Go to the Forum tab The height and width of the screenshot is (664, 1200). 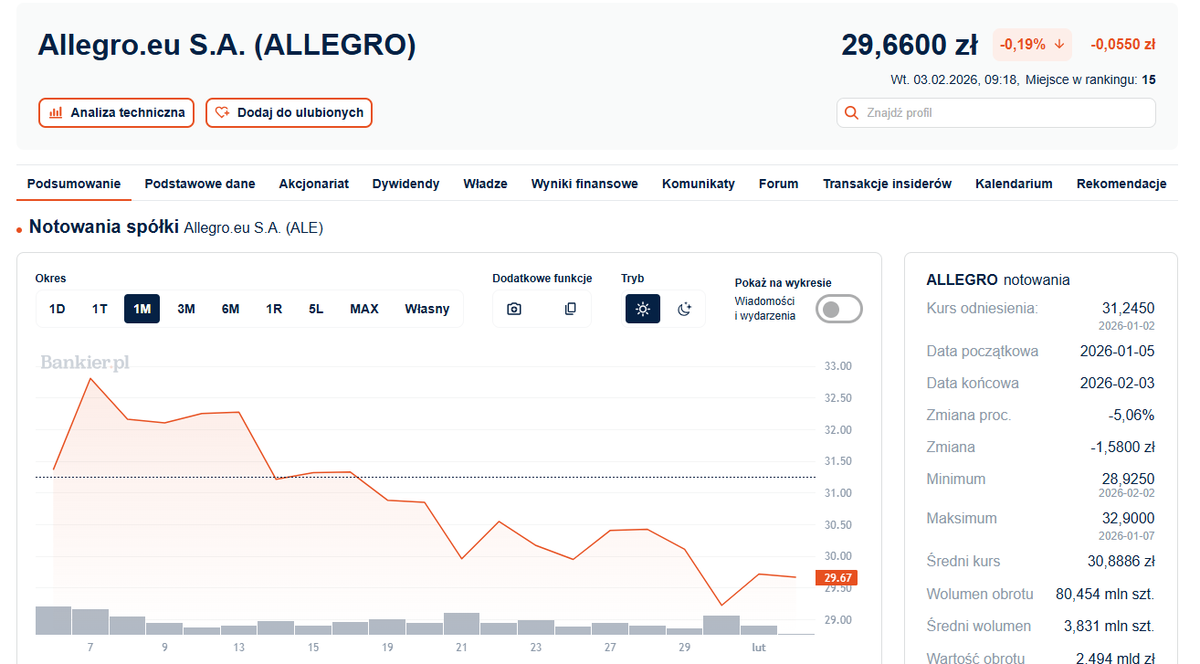point(779,184)
